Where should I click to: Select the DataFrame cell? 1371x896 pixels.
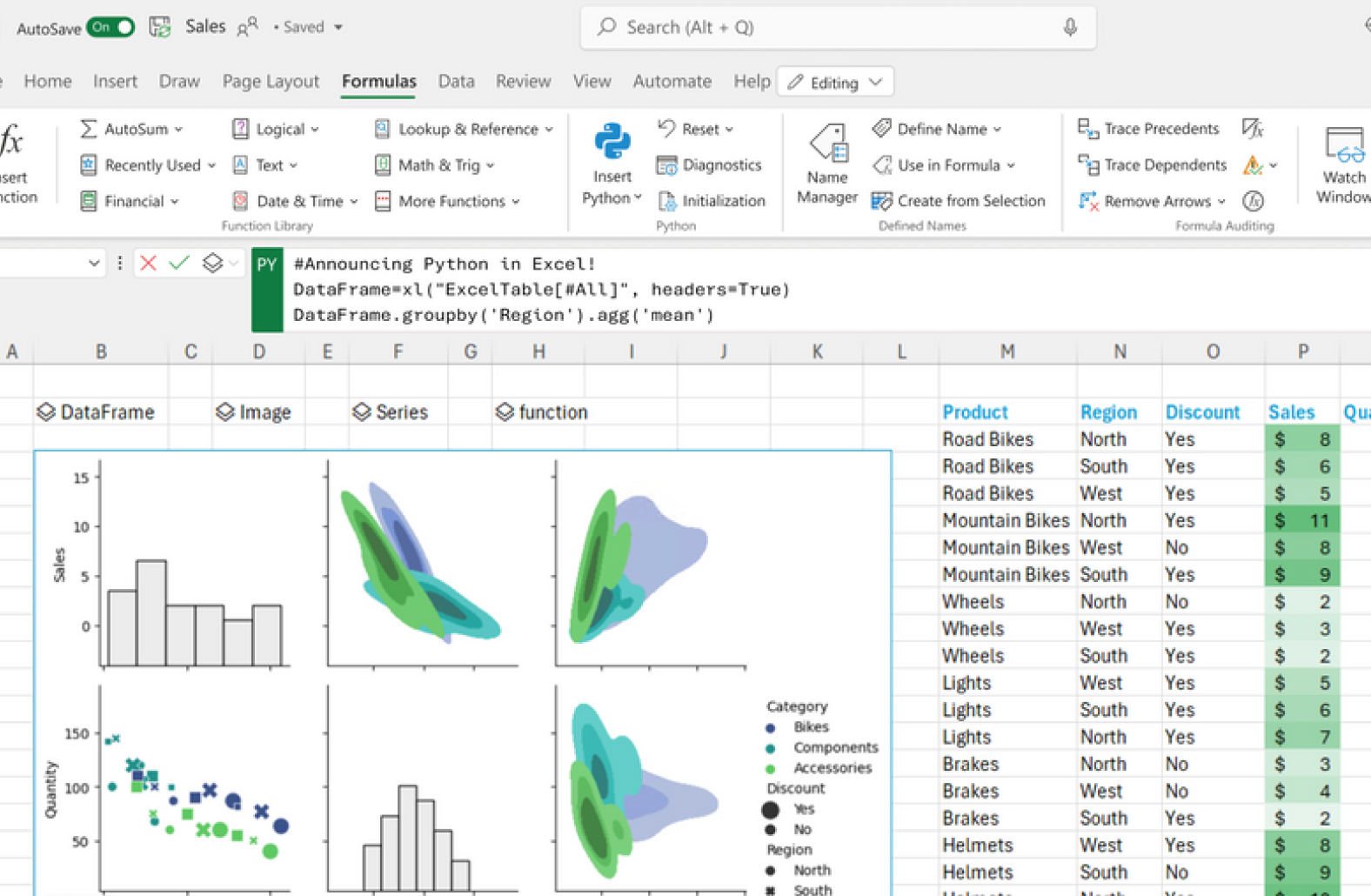(102, 411)
